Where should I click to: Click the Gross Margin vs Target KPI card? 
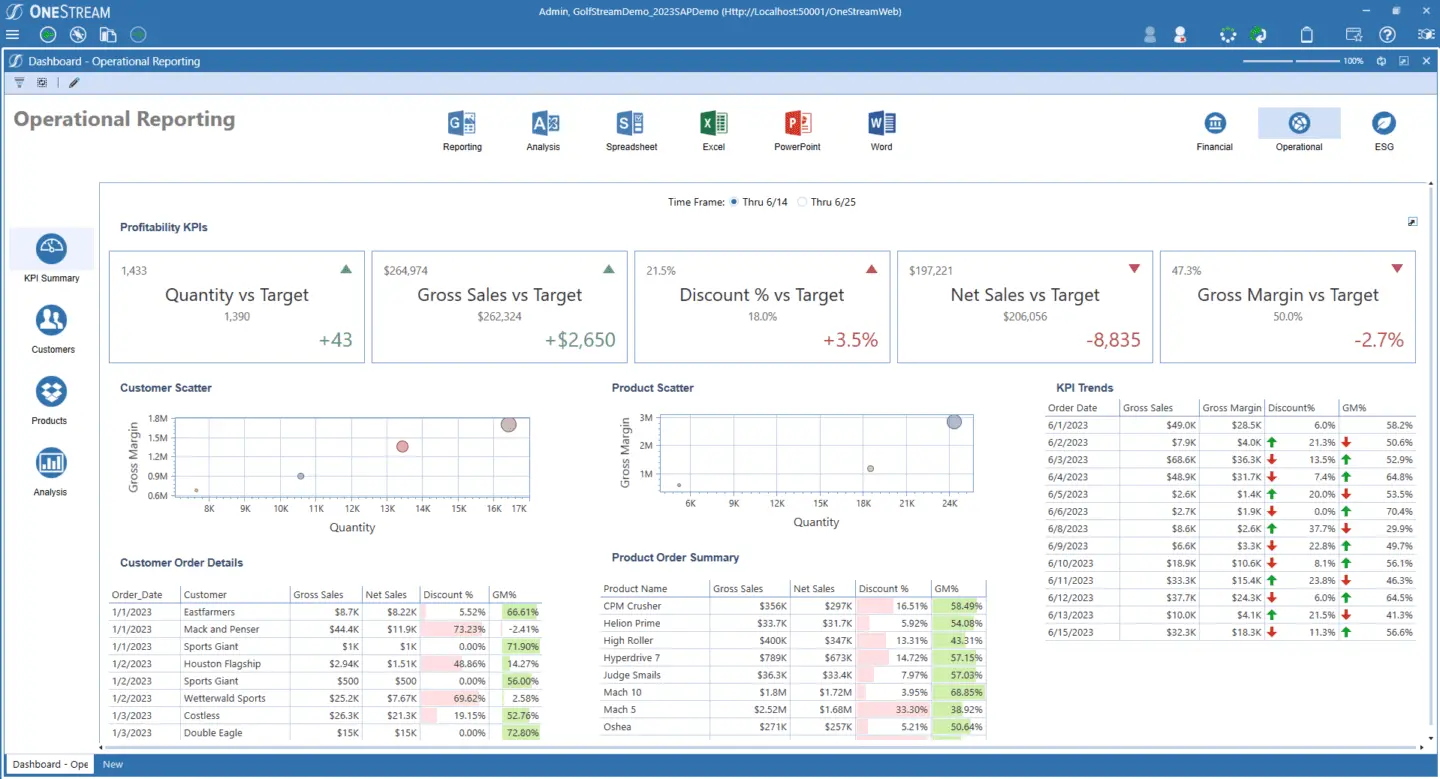[1288, 307]
